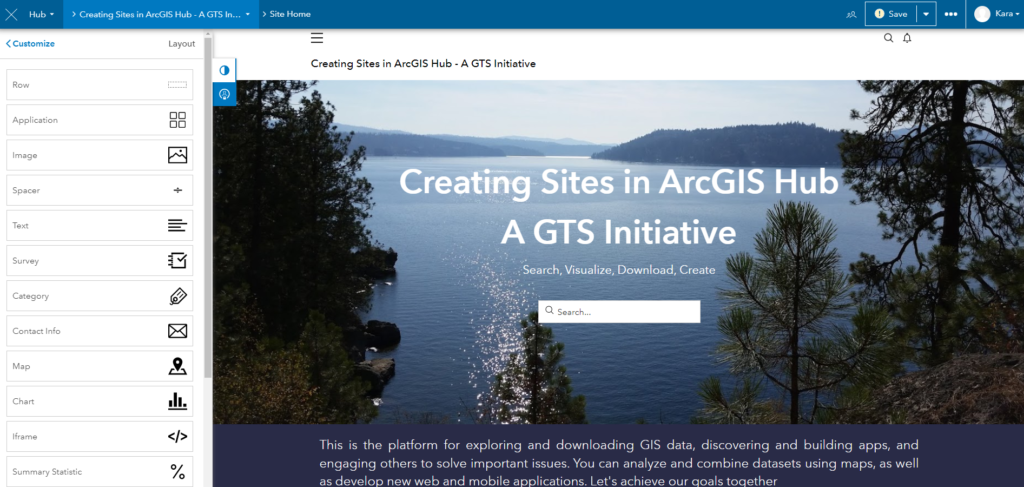Go back to the Customize menu
This screenshot has height=487, width=1024.
(30, 44)
